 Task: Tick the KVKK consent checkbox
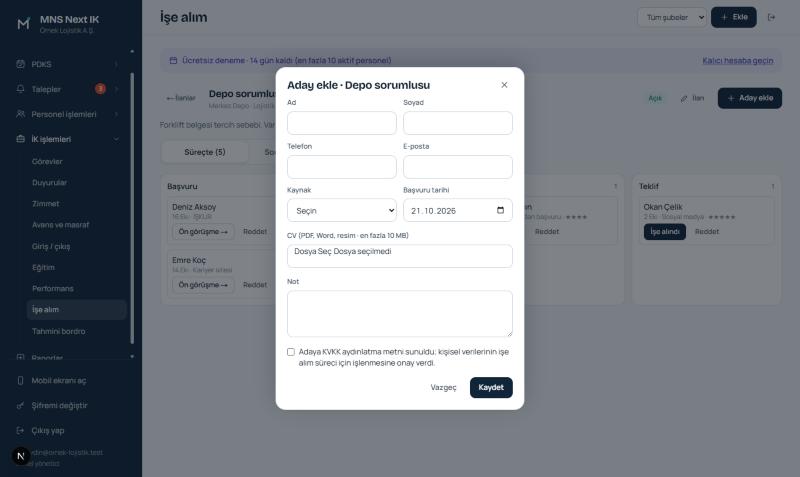[x=291, y=352]
